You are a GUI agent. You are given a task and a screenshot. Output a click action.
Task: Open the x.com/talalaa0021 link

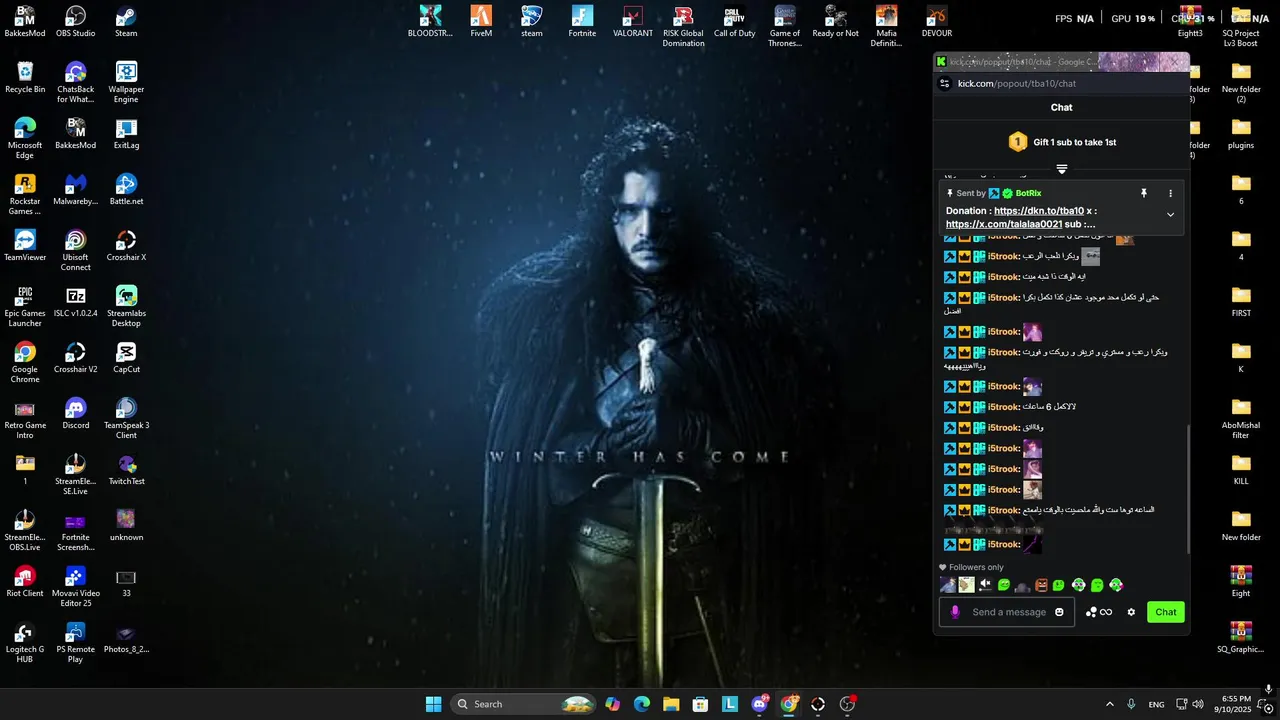tap(1004, 224)
